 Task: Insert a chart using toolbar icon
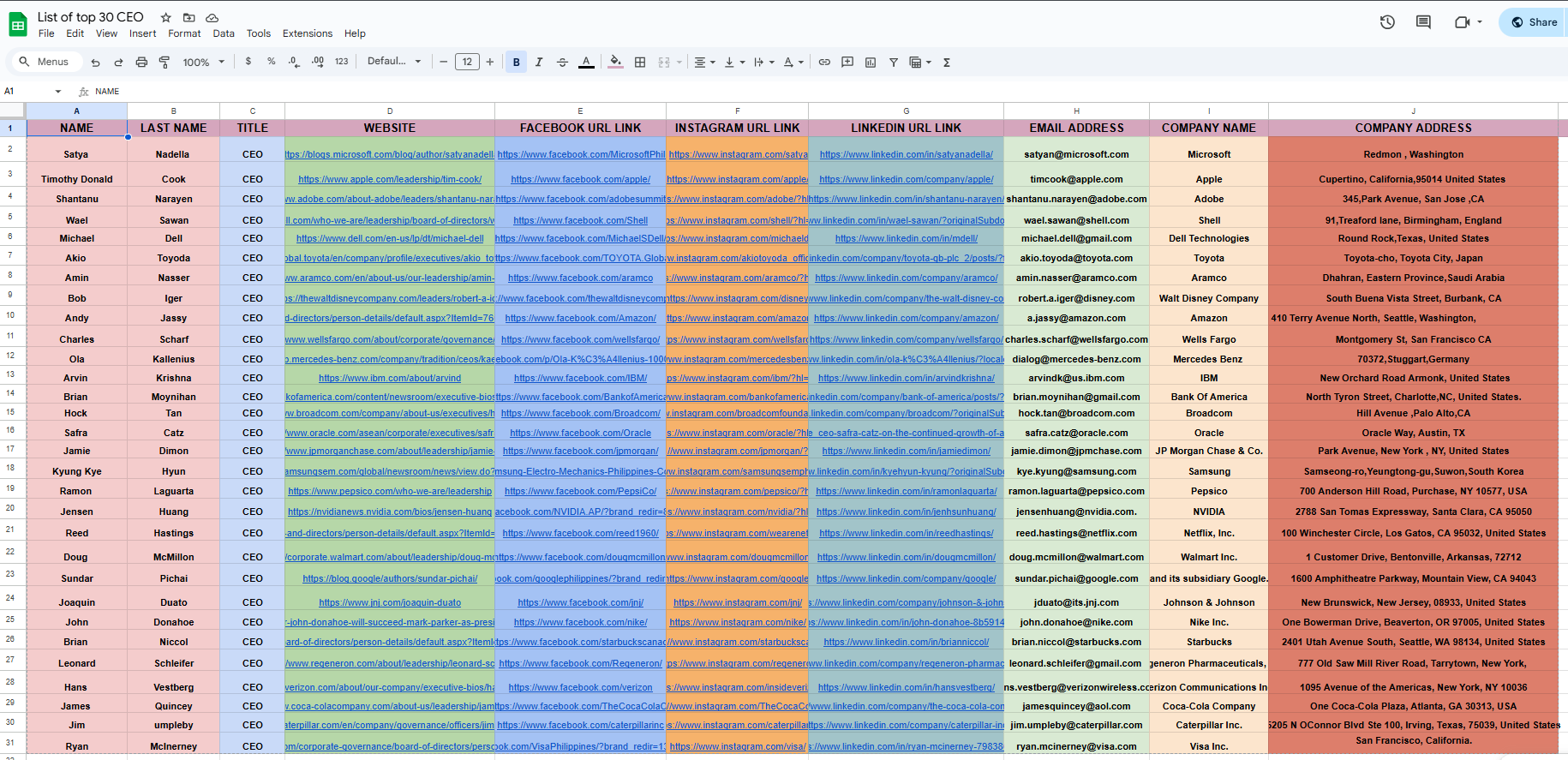(x=871, y=62)
